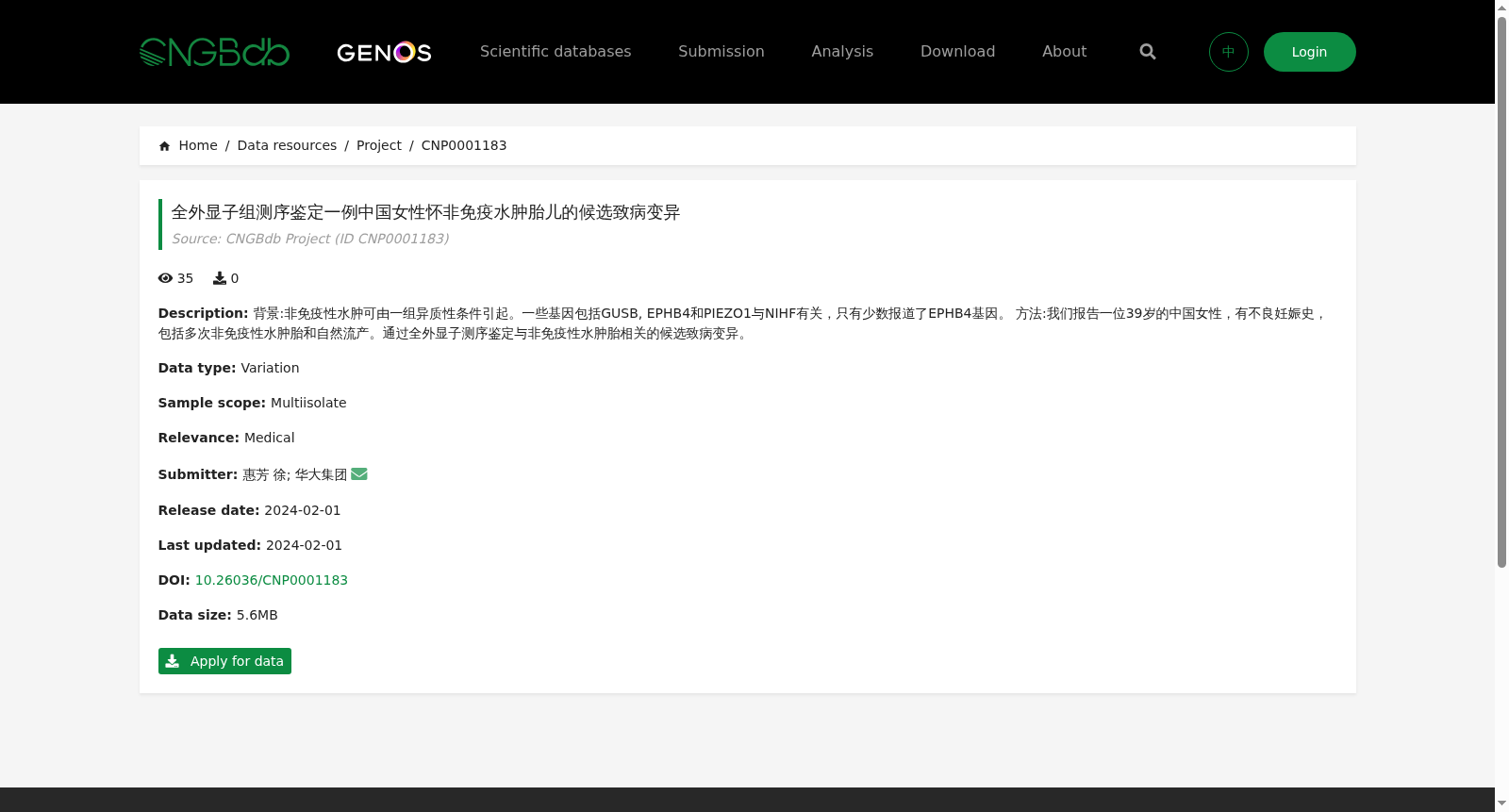The width and height of the screenshot is (1509, 812).
Task: Open the GENOS logo link
Action: (384, 52)
